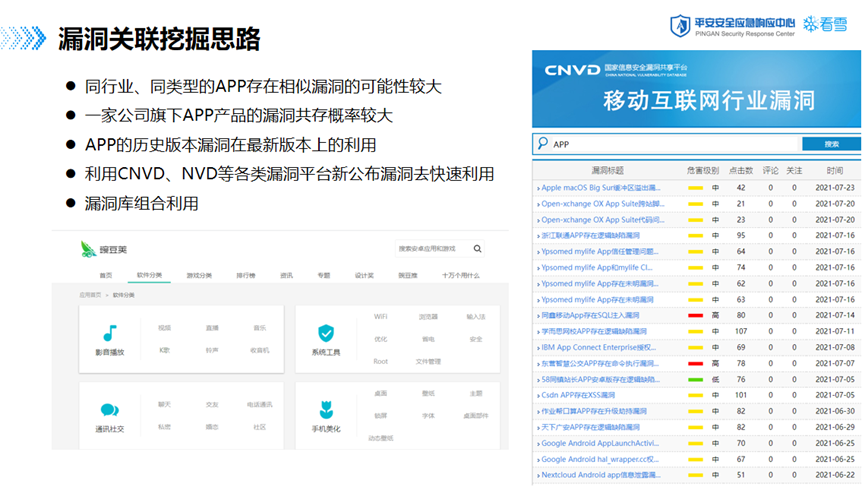Screen dimensions: 865x487
Task: Click the music note 影音播放 category icon
Action: pos(110,333)
